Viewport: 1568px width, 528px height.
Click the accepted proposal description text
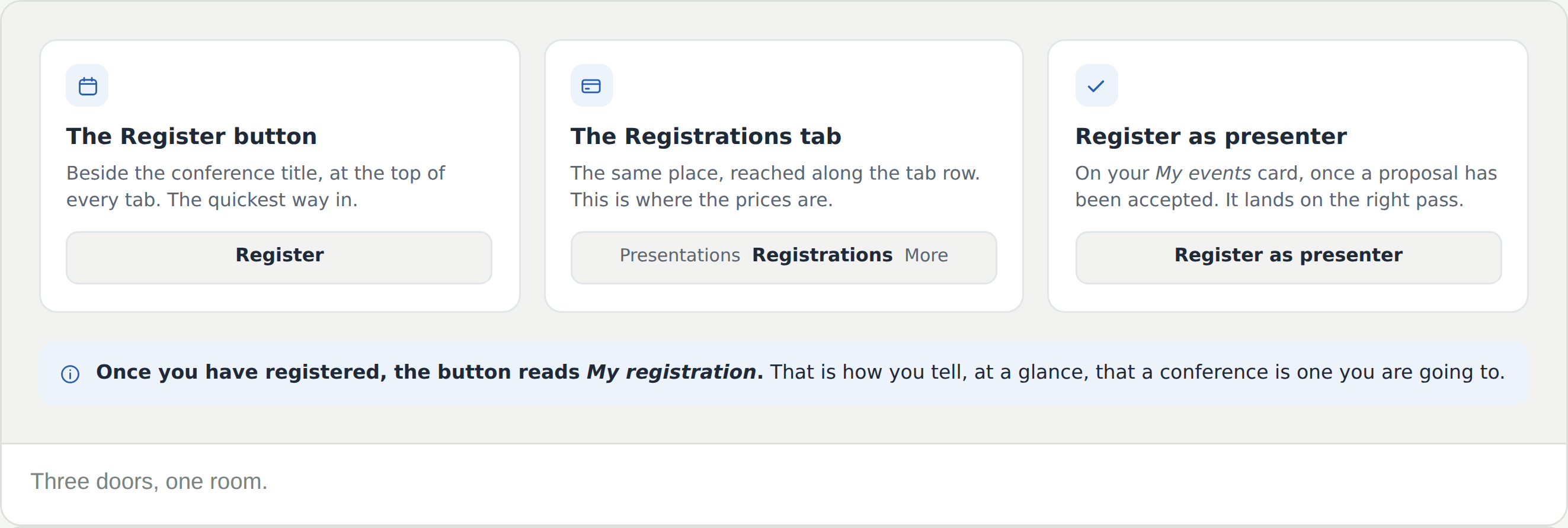(1285, 186)
